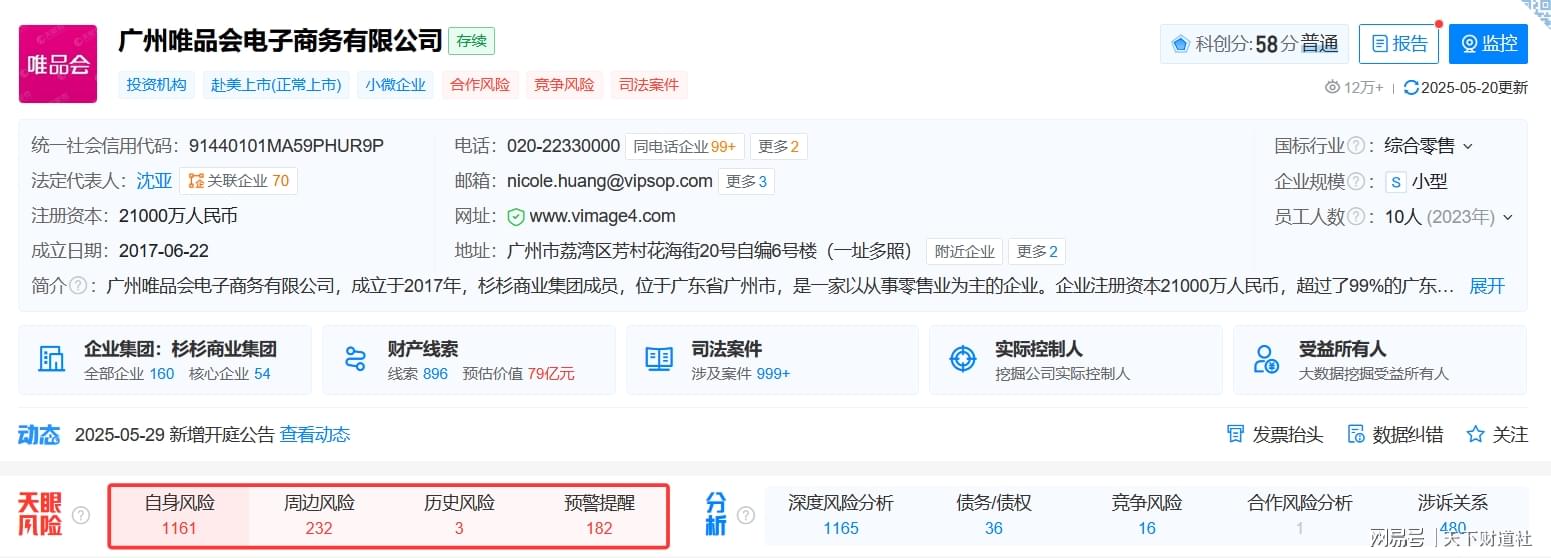Screen dimensions: 1551x558
Task: Click the 竞争风险 red tag
Action: (x=564, y=85)
